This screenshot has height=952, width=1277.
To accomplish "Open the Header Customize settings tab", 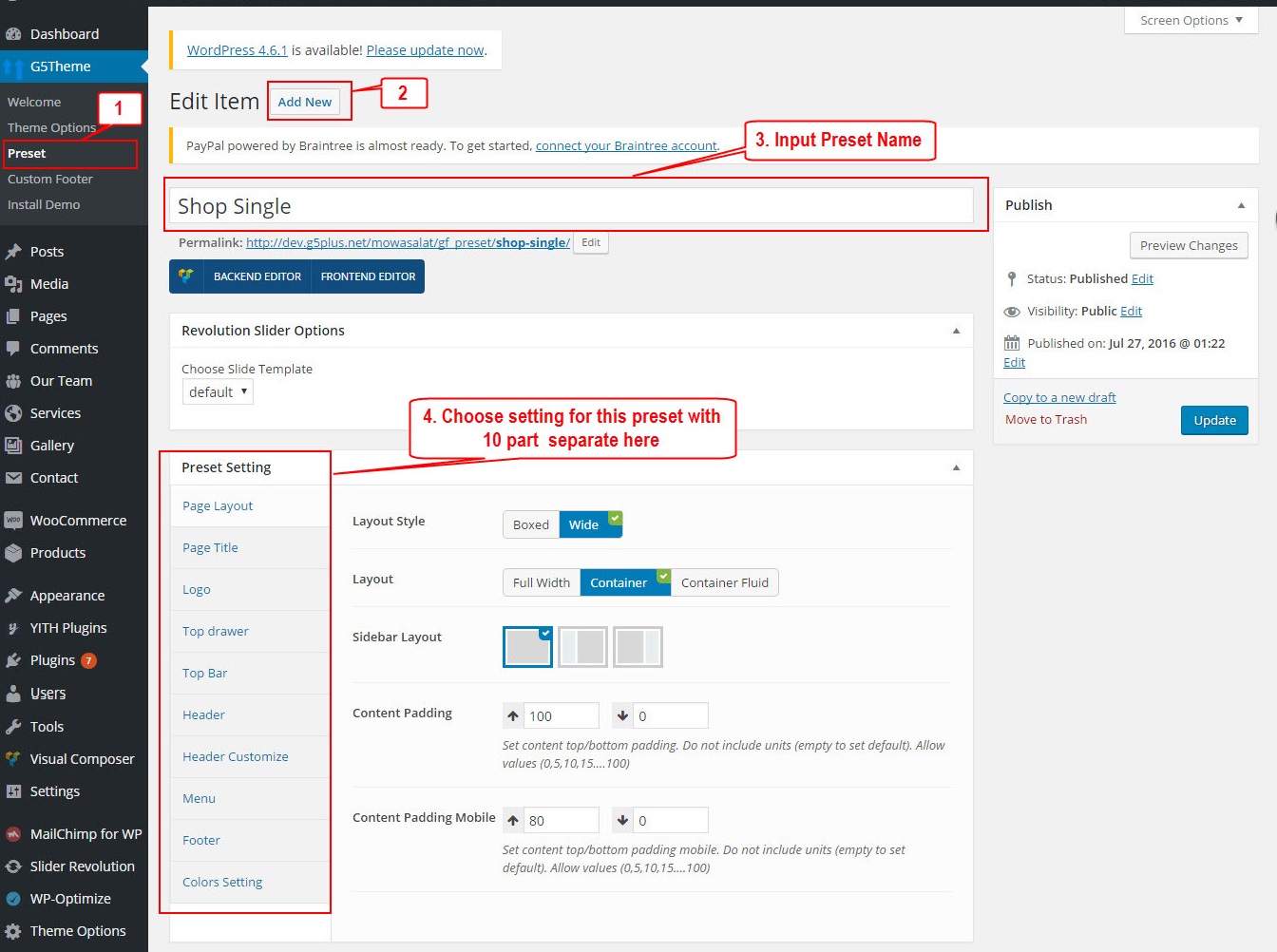I will pos(250,757).
